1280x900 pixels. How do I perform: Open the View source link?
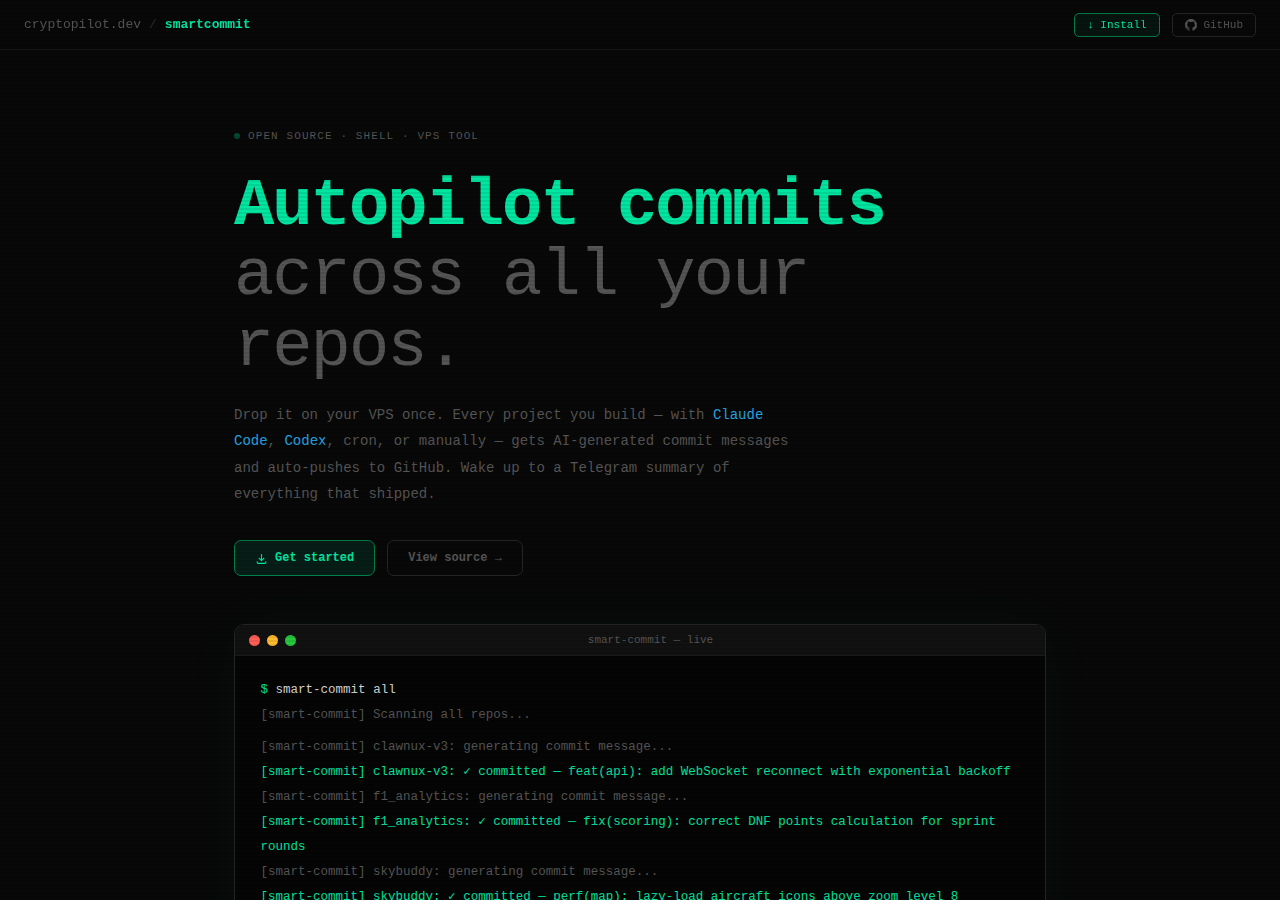pos(454,557)
